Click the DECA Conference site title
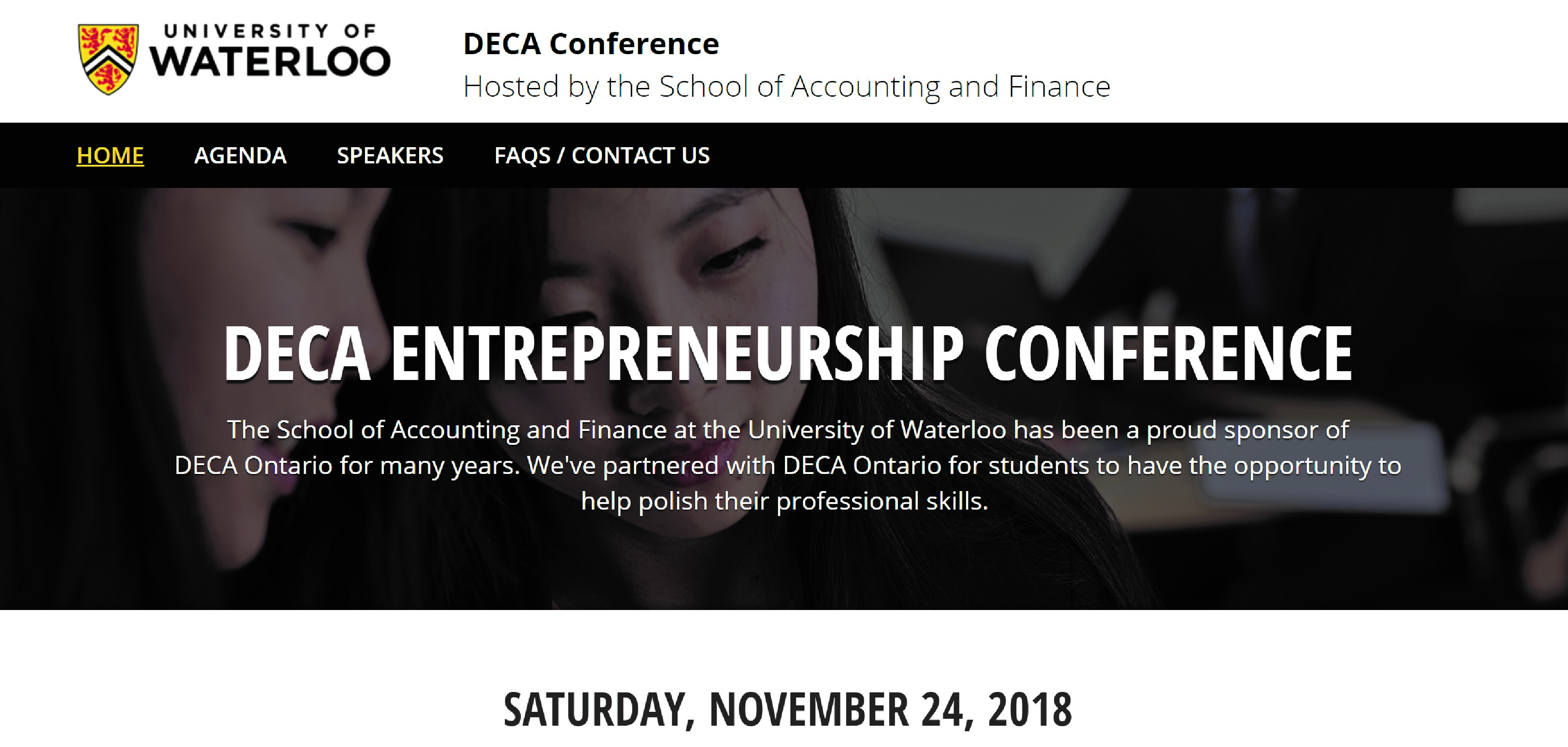The height and width of the screenshot is (747, 1568). [x=591, y=44]
